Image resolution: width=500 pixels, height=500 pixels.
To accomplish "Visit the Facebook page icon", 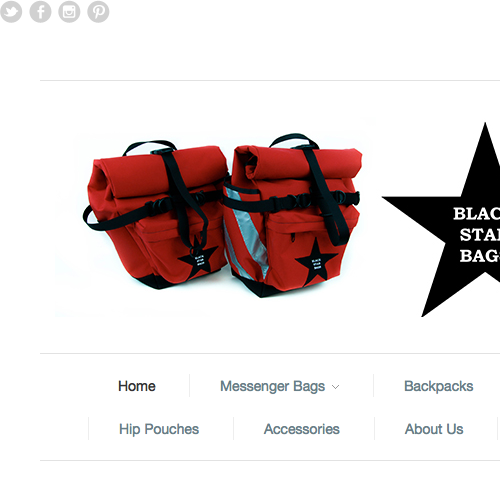I will pos(40,12).
